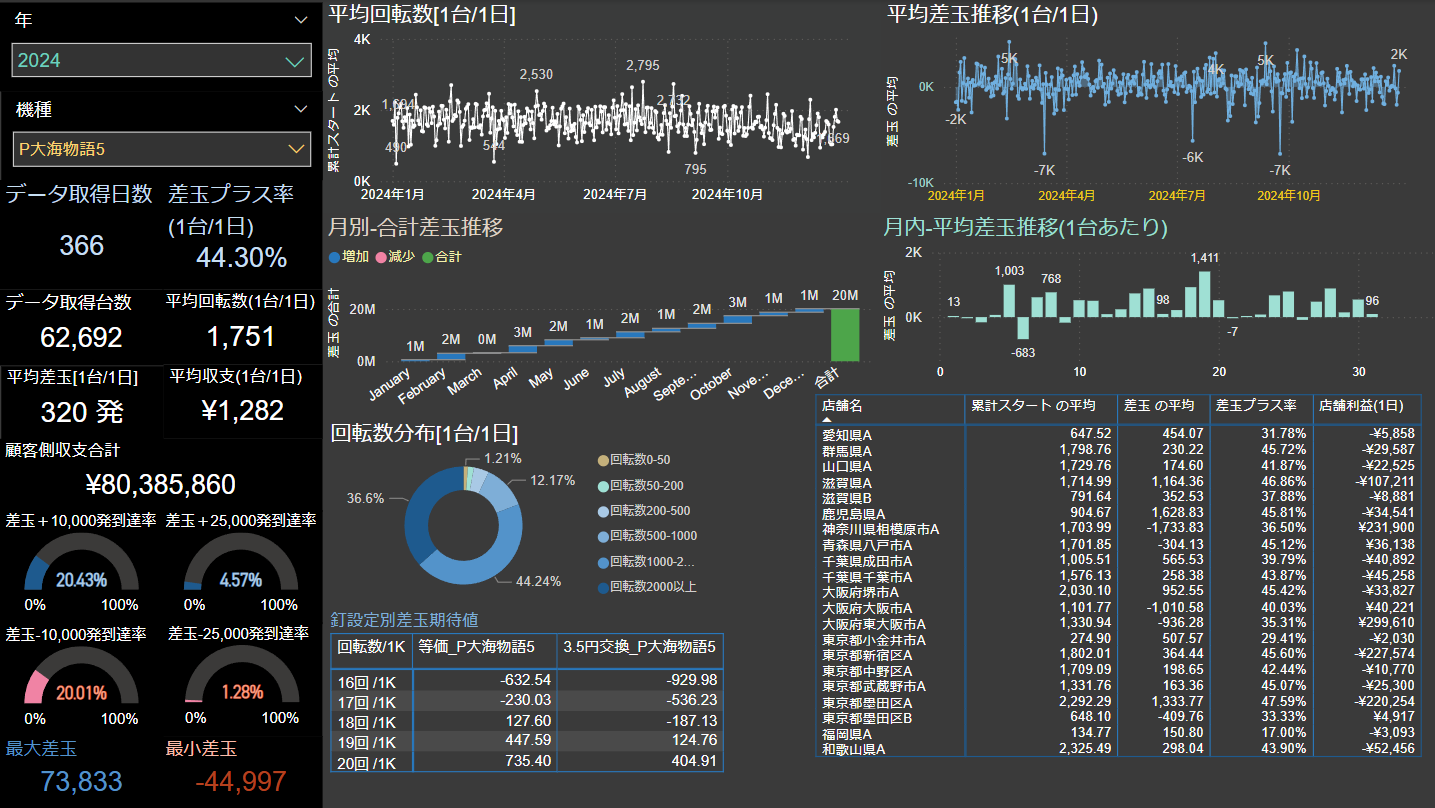The width and height of the screenshot is (1435, 808).
Task: Select the 回転数2000以上 legend item
Action: point(602,587)
